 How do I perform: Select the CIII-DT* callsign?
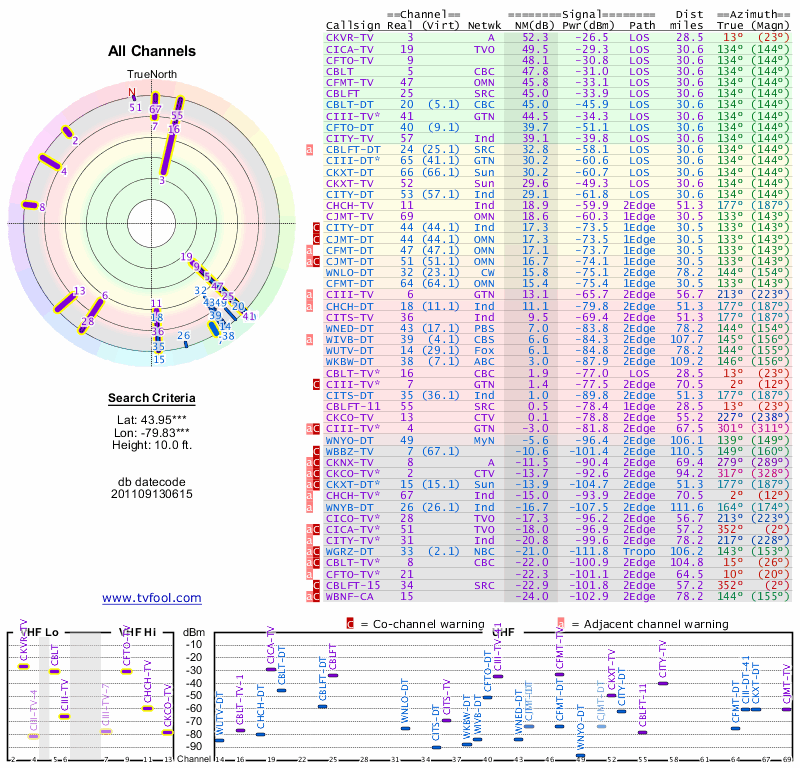click(x=353, y=161)
